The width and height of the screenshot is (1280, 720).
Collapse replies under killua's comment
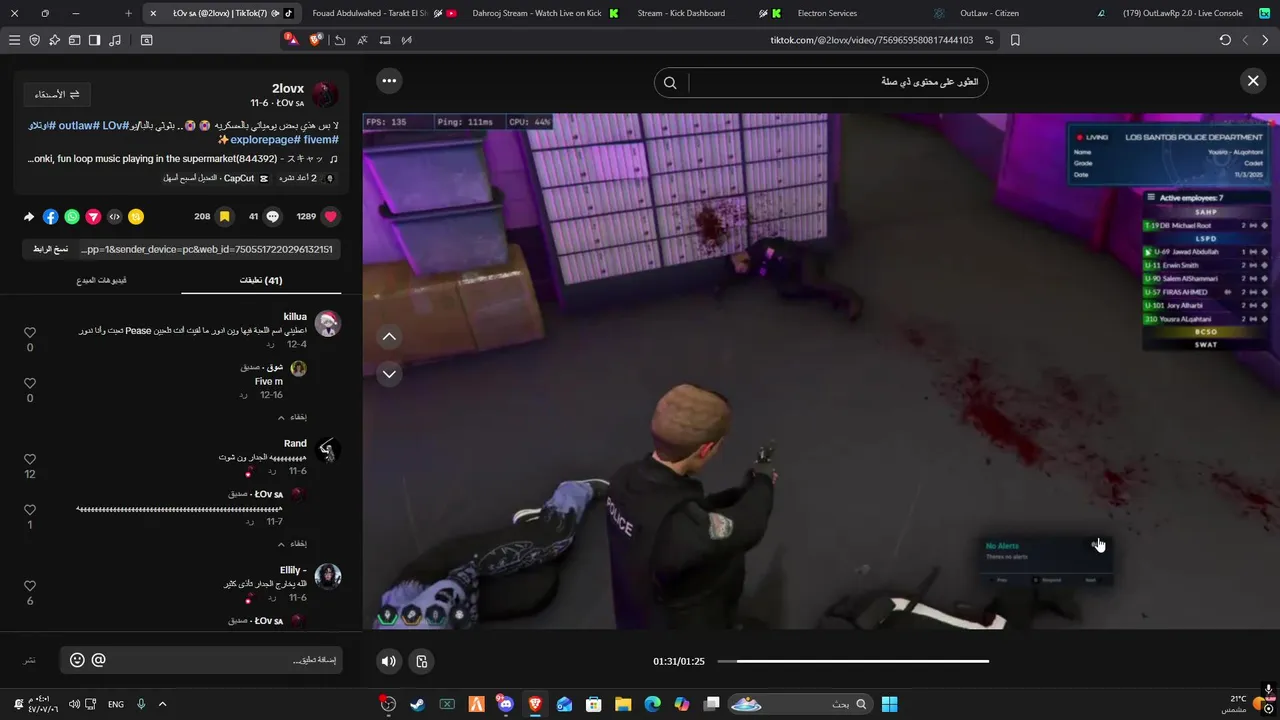pyautogui.click(x=292, y=417)
